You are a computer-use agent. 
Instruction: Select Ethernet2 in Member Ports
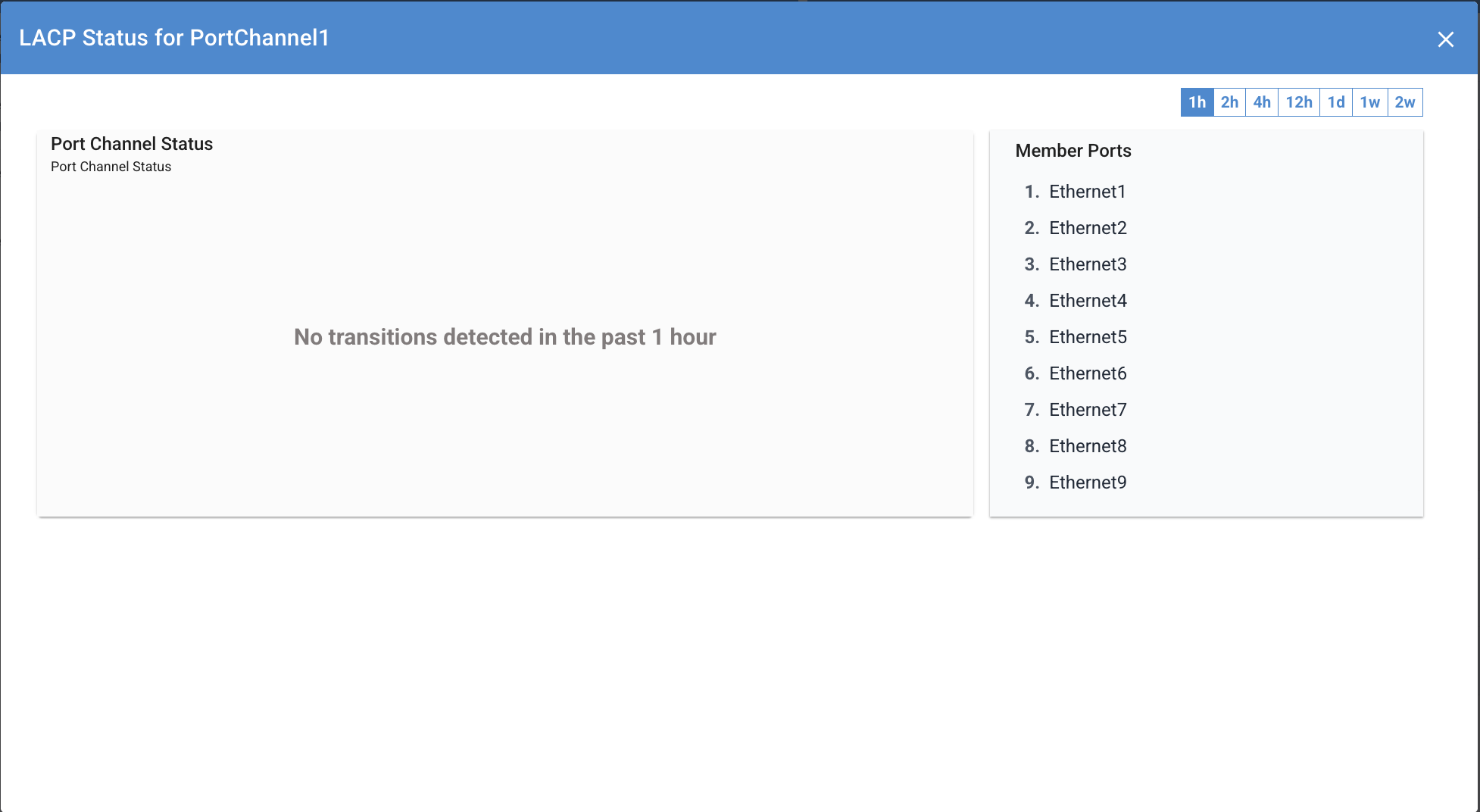coord(1088,228)
